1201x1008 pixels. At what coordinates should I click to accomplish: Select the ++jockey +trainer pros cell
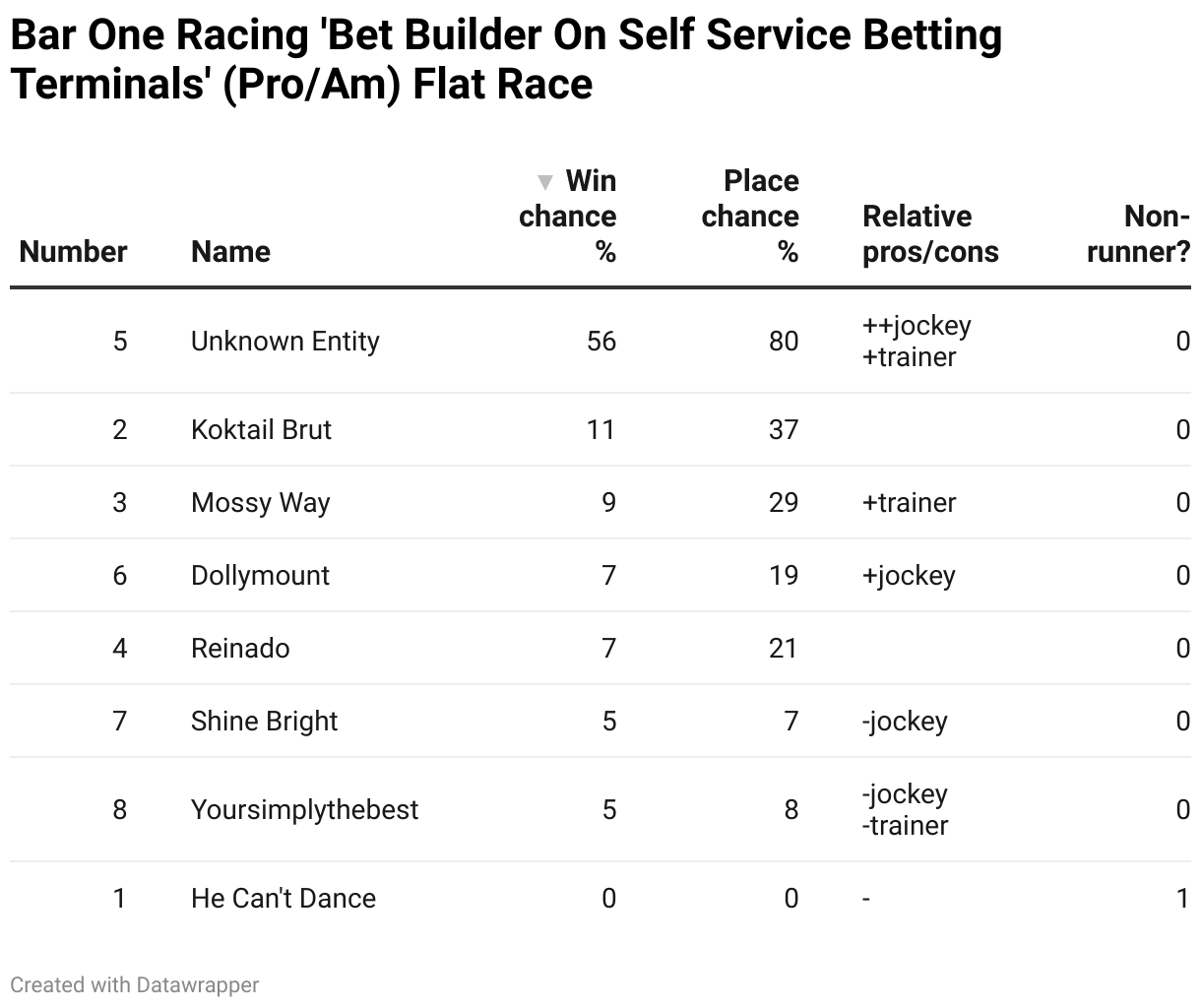[x=917, y=342]
